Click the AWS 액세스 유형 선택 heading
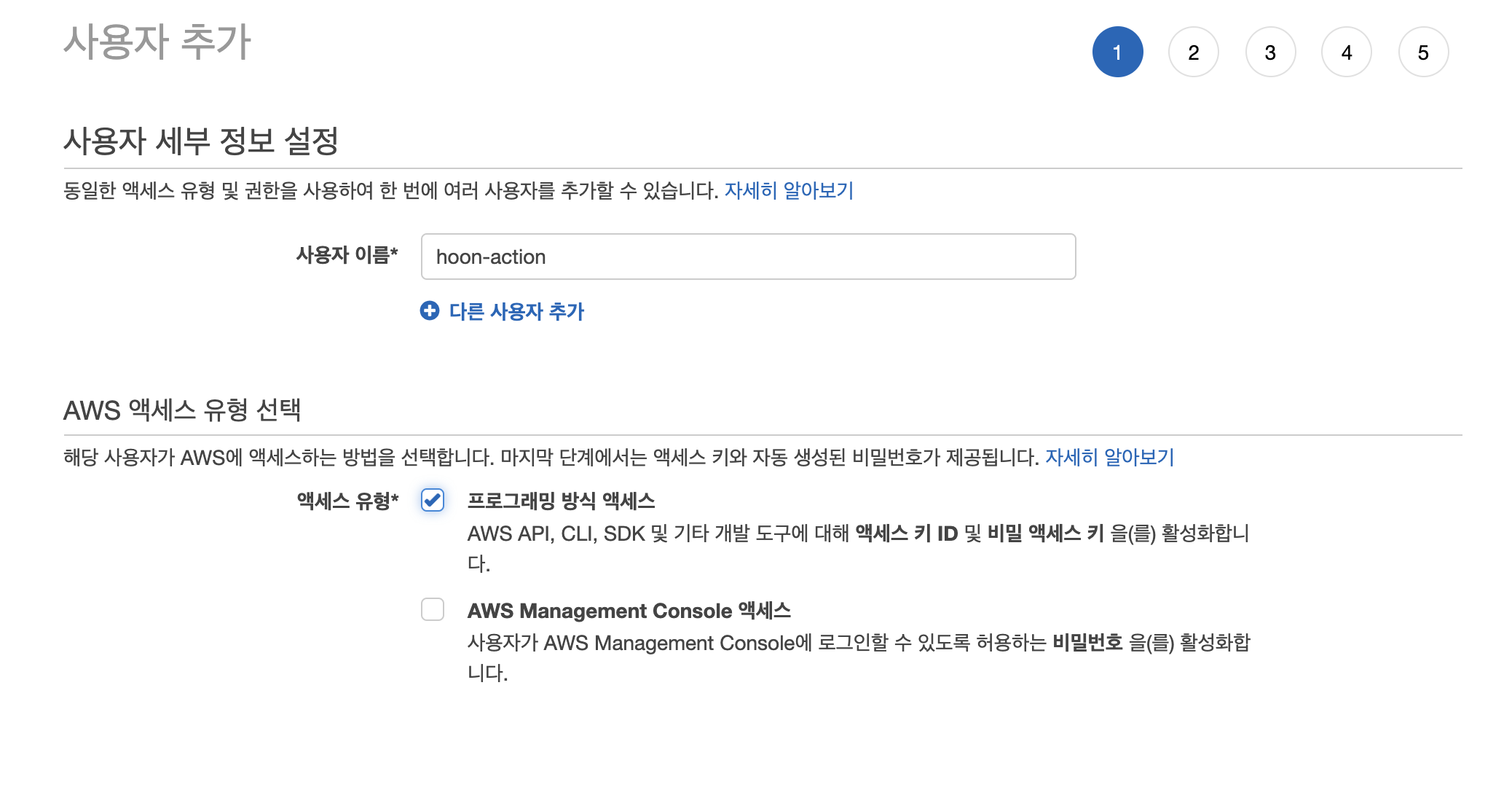 tap(182, 410)
